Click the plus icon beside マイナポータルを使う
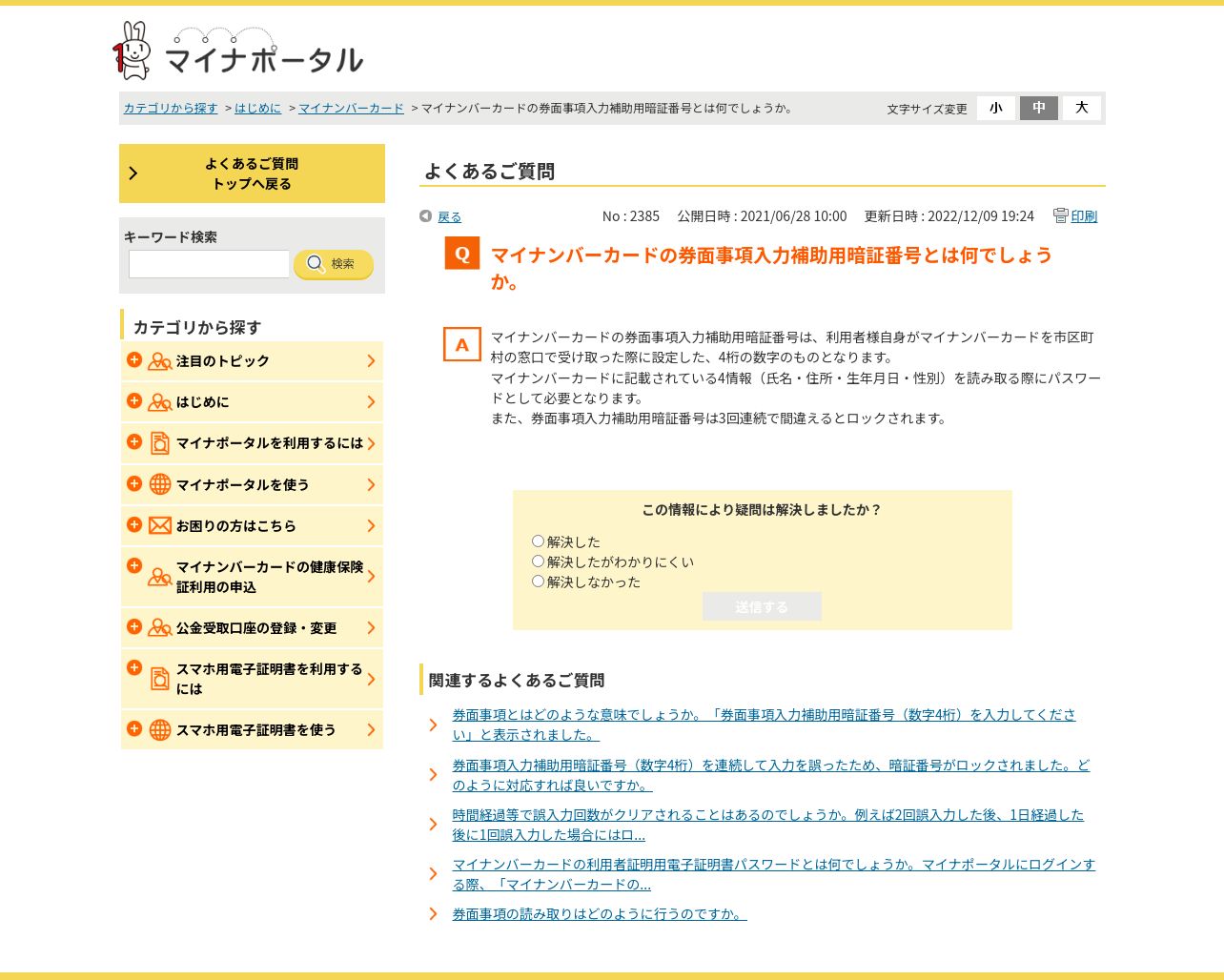The width and height of the screenshot is (1224, 980). click(x=134, y=483)
